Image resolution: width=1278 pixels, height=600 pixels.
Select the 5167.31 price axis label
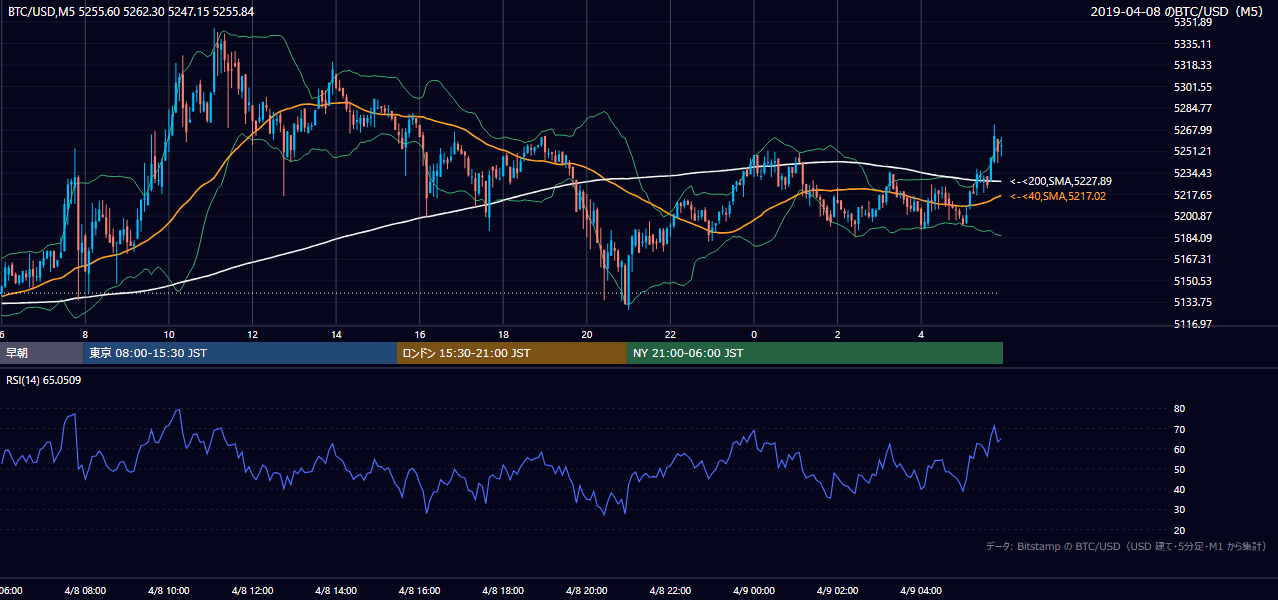[1193, 259]
